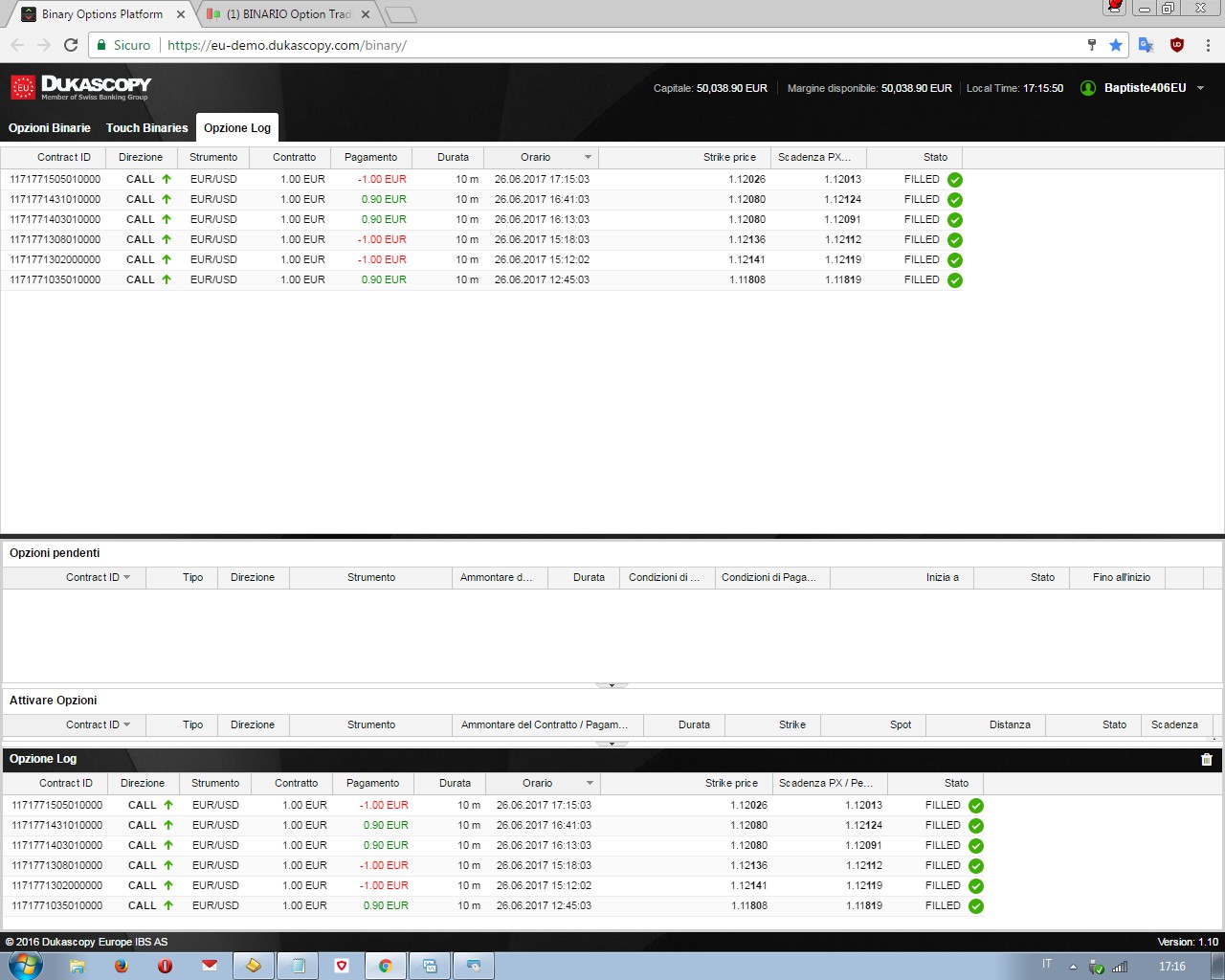Click the Dukascopy logo
This screenshot has height=980, width=1225.
80,87
